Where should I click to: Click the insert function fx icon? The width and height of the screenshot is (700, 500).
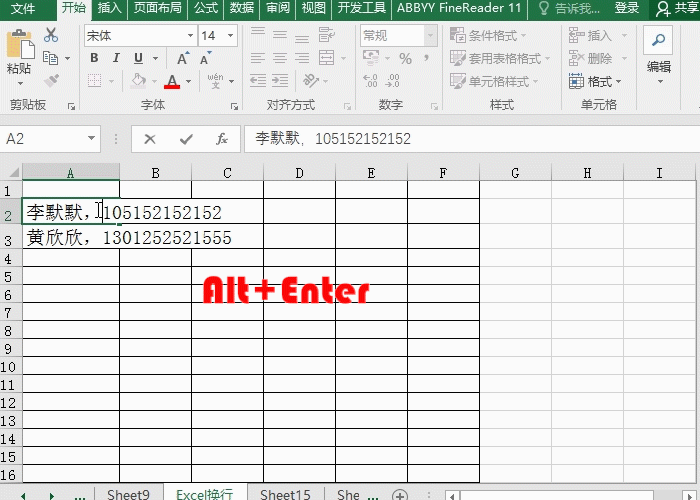222,139
